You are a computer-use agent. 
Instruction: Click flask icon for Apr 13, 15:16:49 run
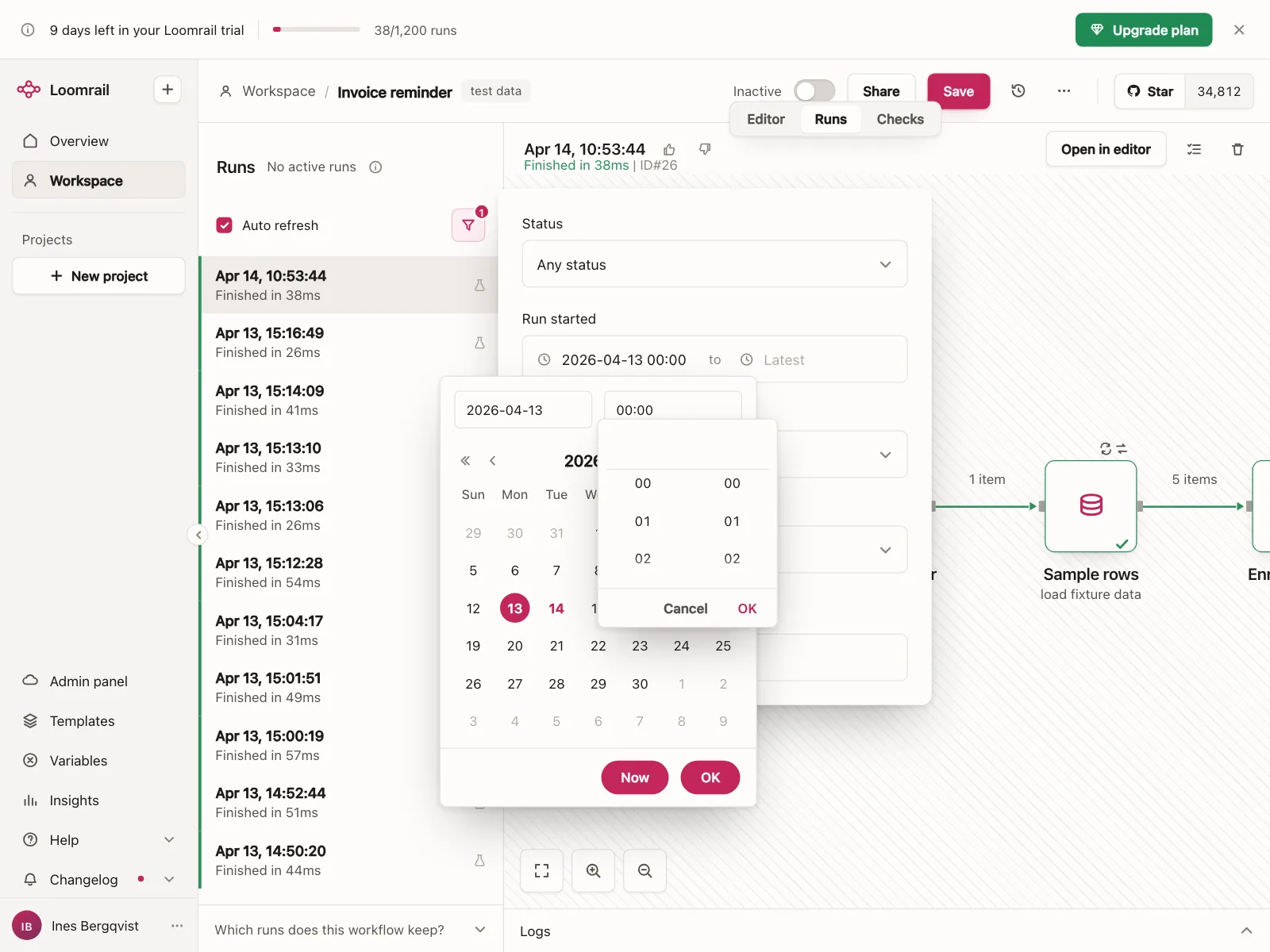click(x=479, y=343)
